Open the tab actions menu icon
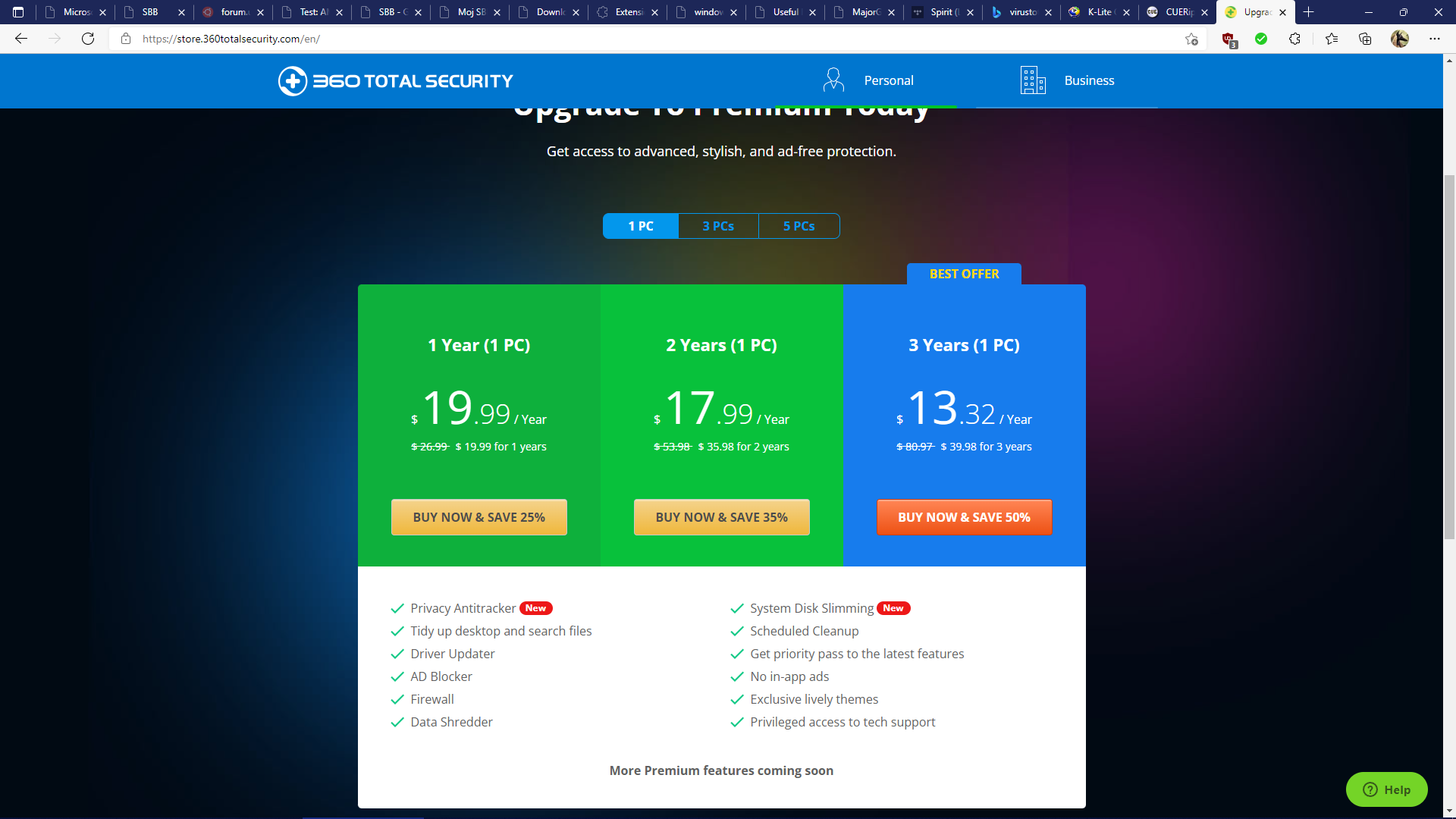Screen dimensions: 1456x819 18,12
